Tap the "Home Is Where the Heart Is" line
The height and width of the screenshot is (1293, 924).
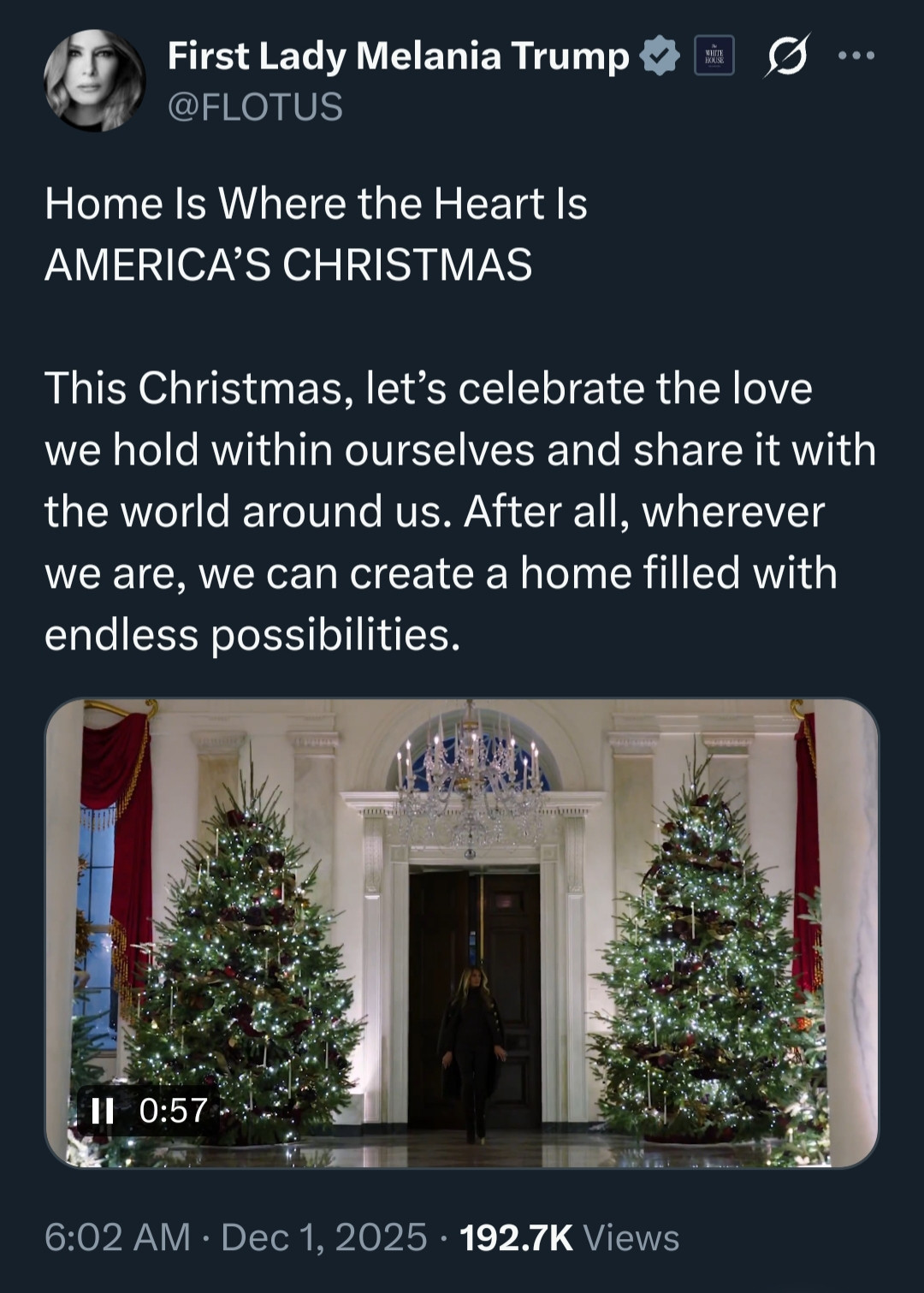316,205
